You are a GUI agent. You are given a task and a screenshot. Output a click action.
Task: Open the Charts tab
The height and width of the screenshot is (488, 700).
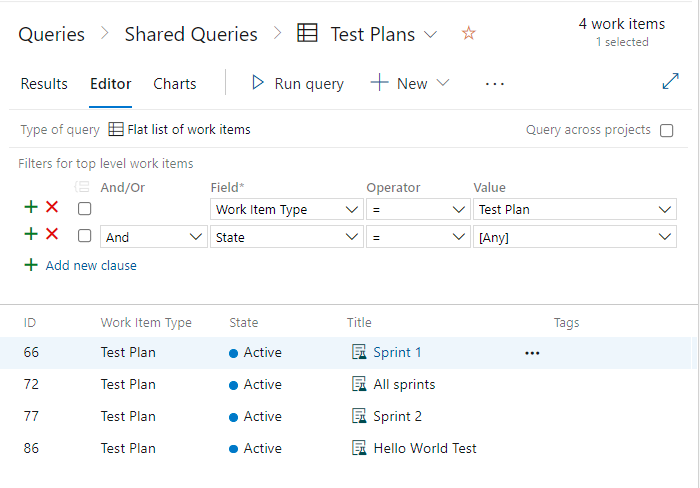tap(174, 84)
